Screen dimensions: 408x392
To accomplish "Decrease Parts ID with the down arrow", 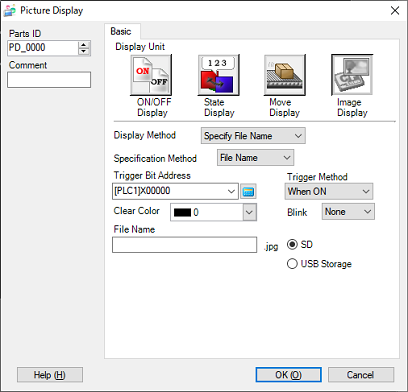I will pyautogui.click(x=84, y=51).
